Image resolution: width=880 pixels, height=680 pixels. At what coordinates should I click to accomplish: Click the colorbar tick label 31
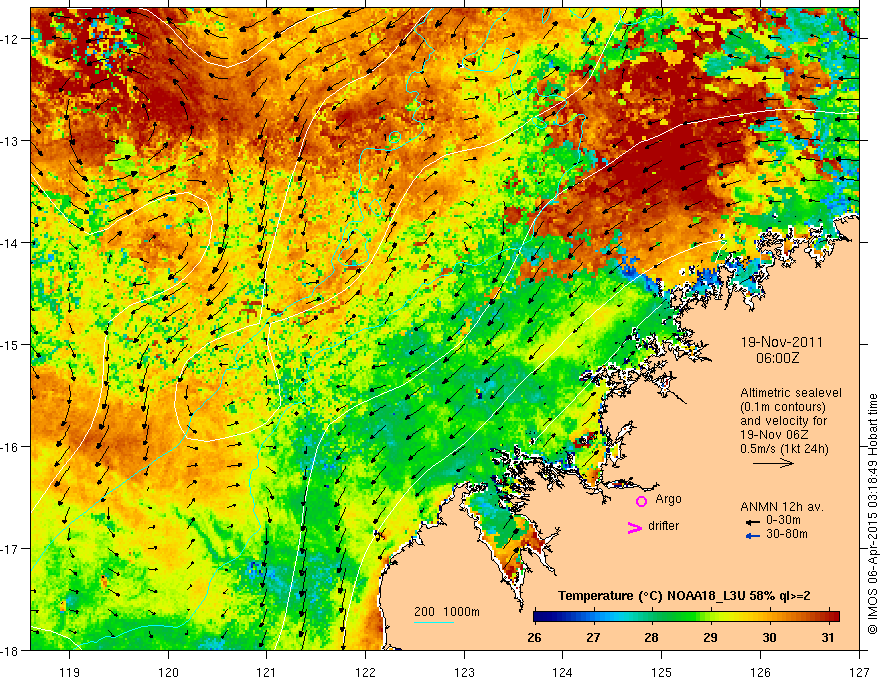(827, 637)
